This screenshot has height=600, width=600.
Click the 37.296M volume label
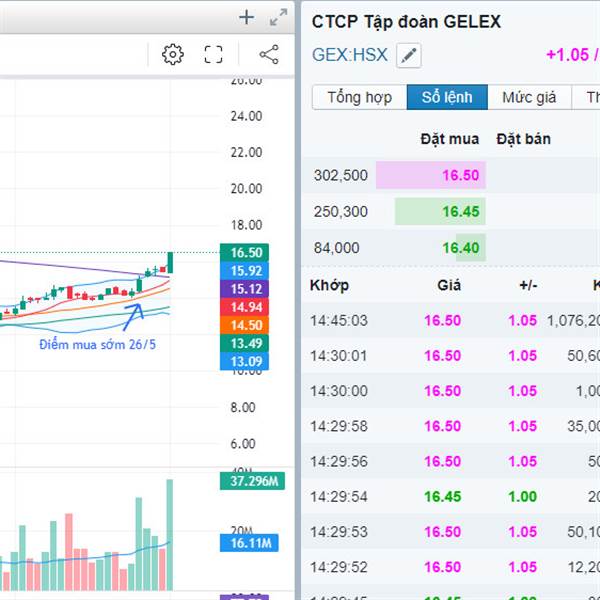pyautogui.click(x=252, y=481)
